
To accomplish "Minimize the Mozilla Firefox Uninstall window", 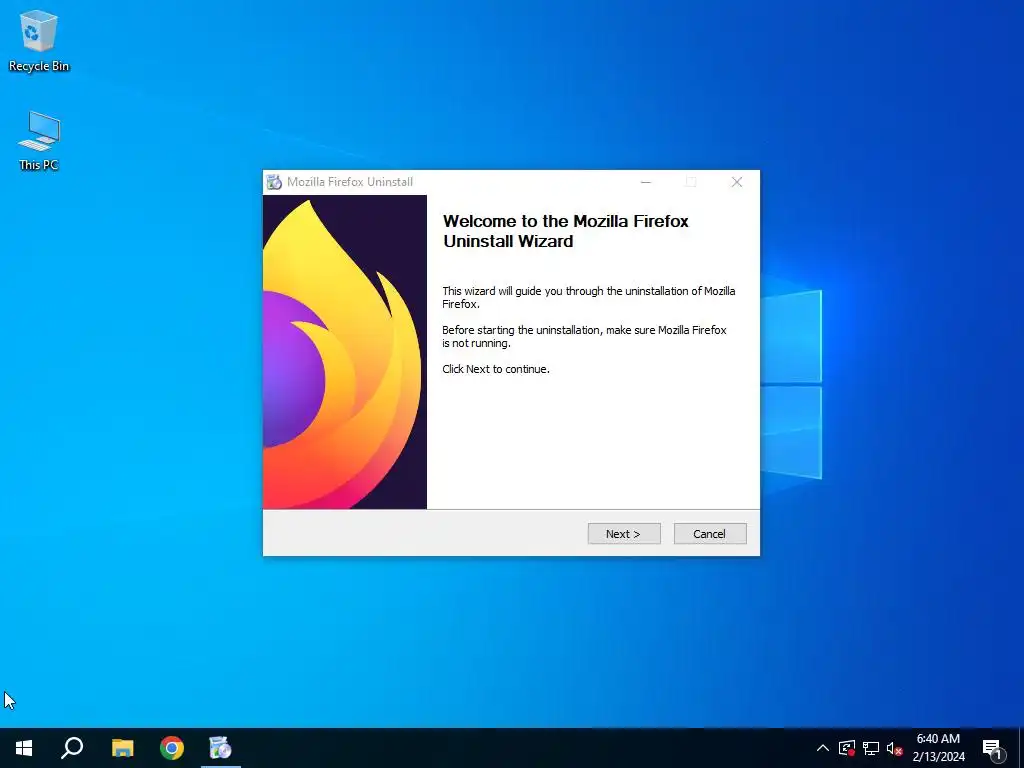I will point(646,182).
